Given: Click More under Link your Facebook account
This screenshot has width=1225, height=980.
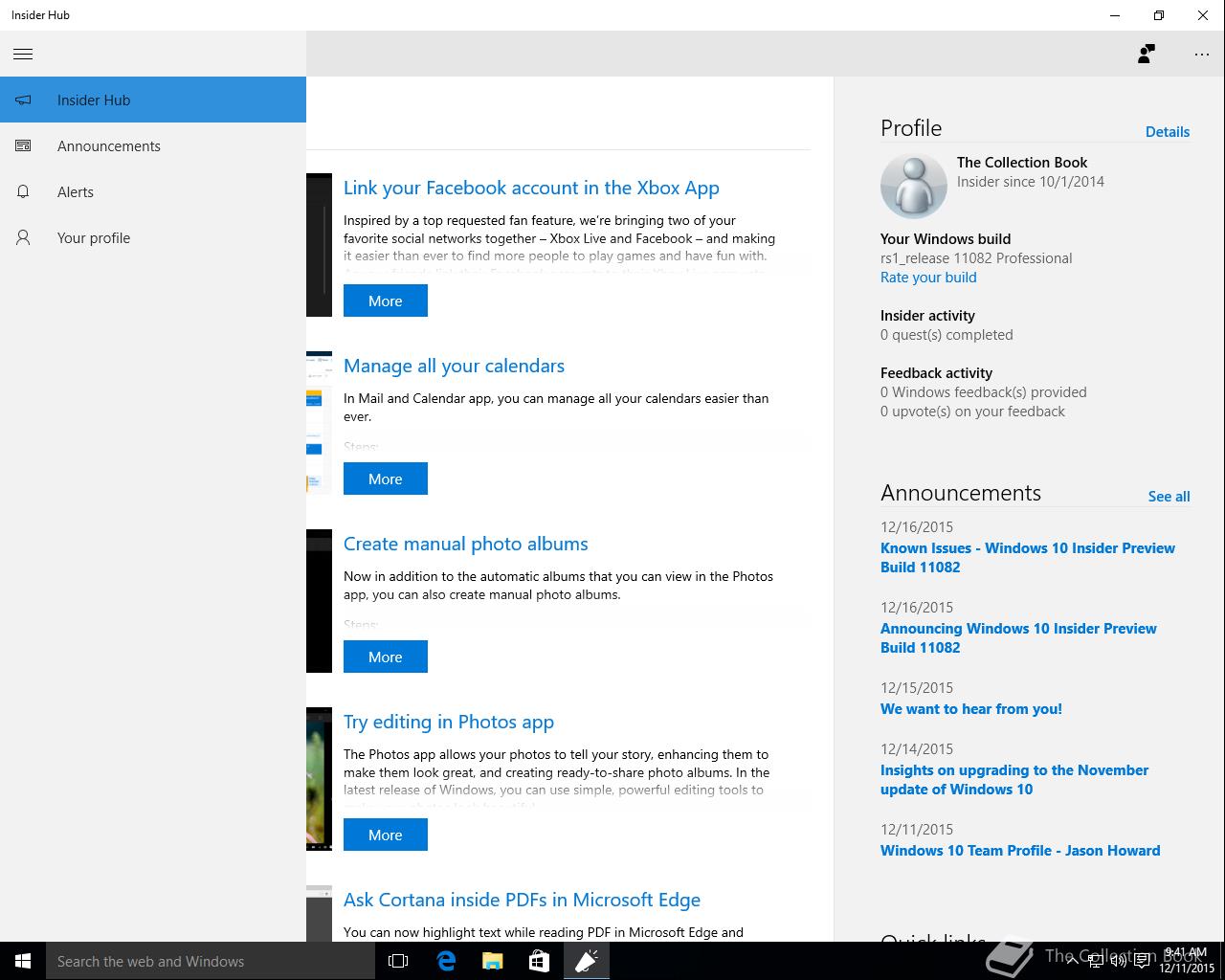Looking at the screenshot, I should [386, 301].
